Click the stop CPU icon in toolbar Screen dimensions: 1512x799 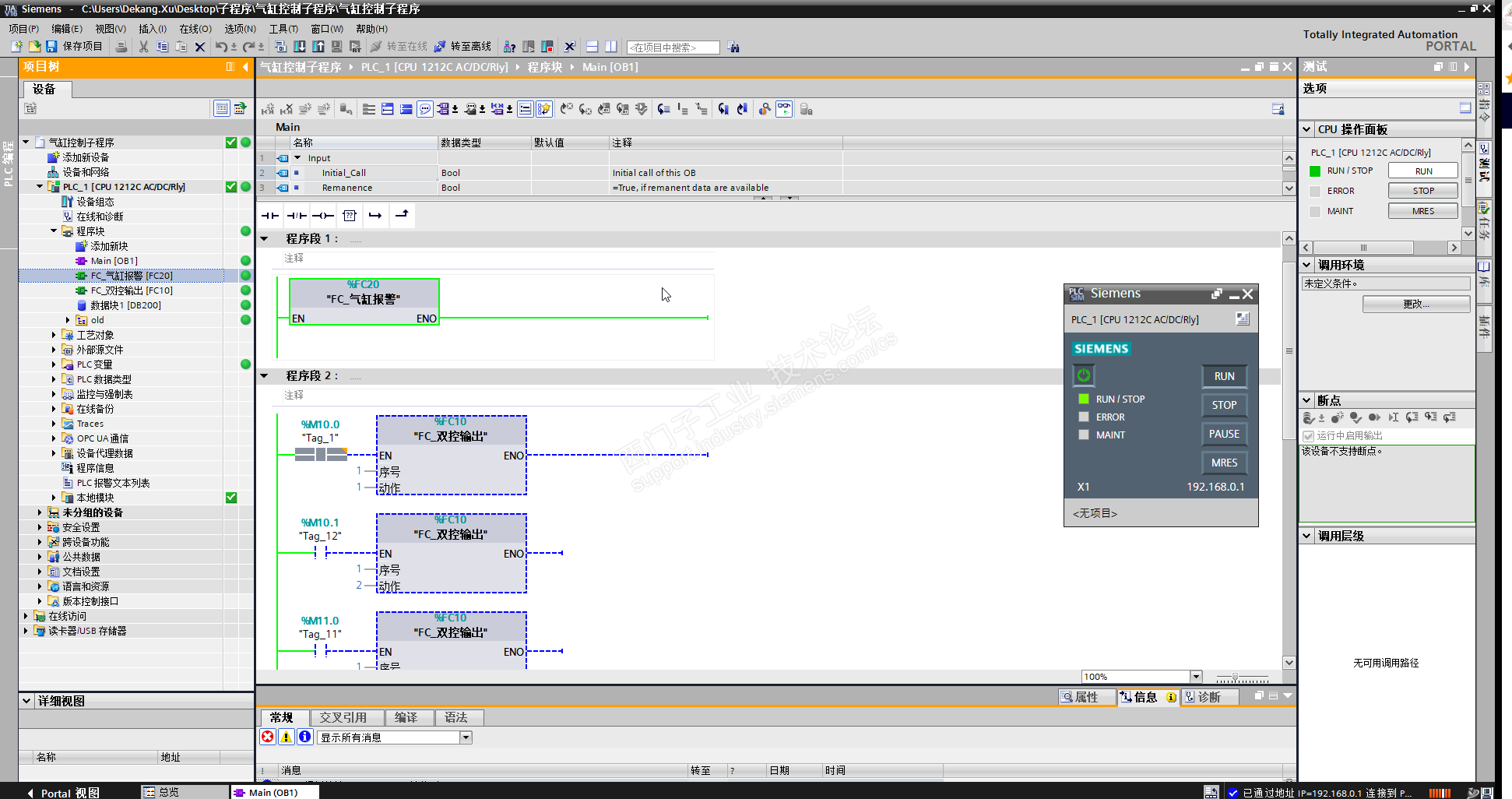547,47
